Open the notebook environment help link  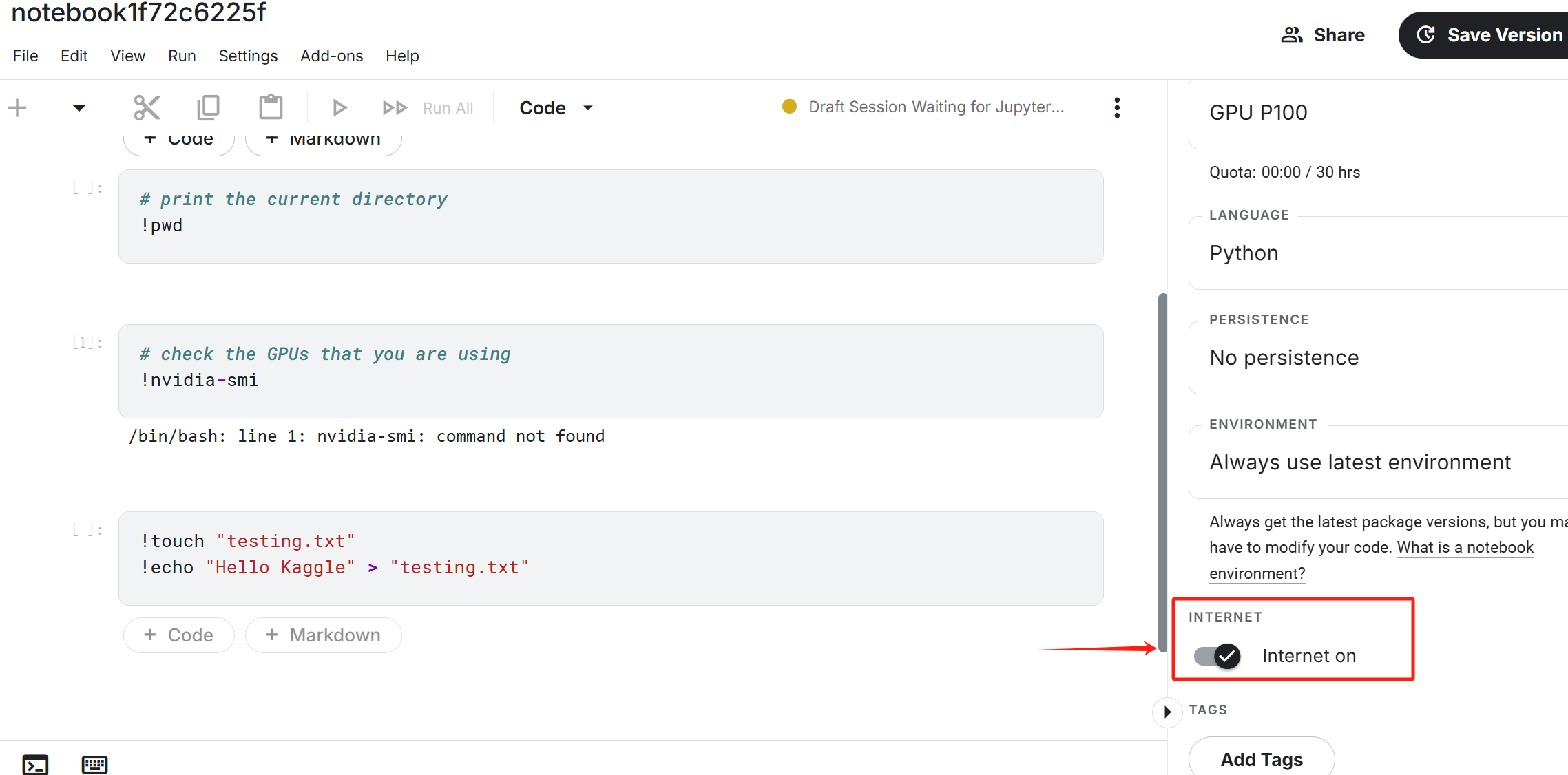tap(1465, 548)
